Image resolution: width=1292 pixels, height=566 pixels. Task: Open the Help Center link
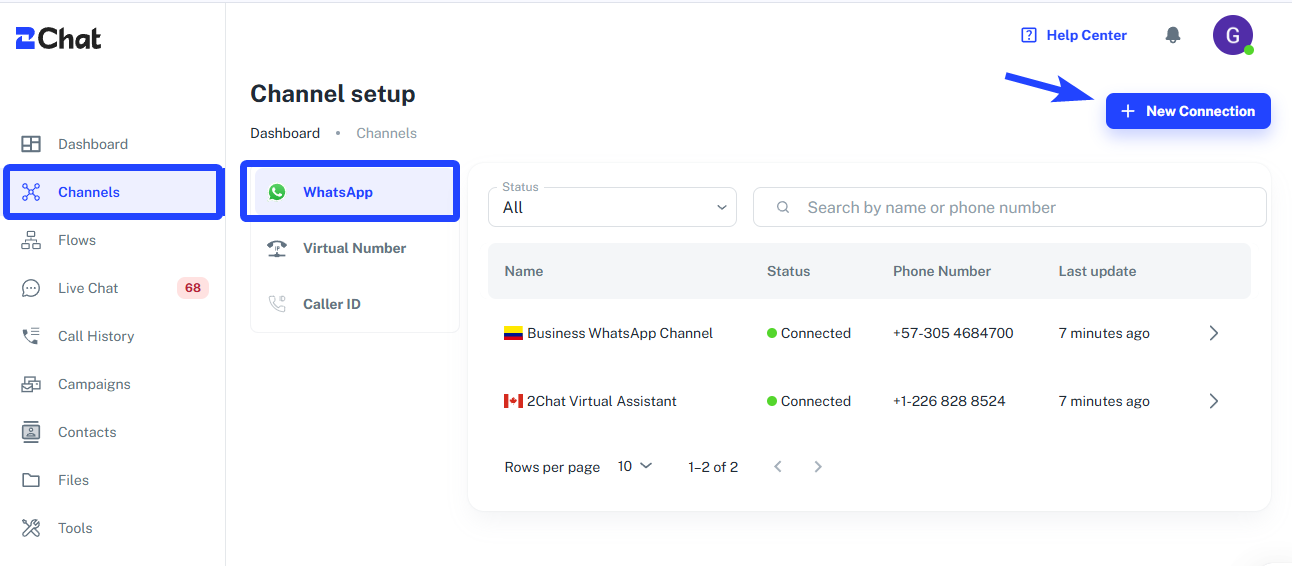tap(1074, 35)
